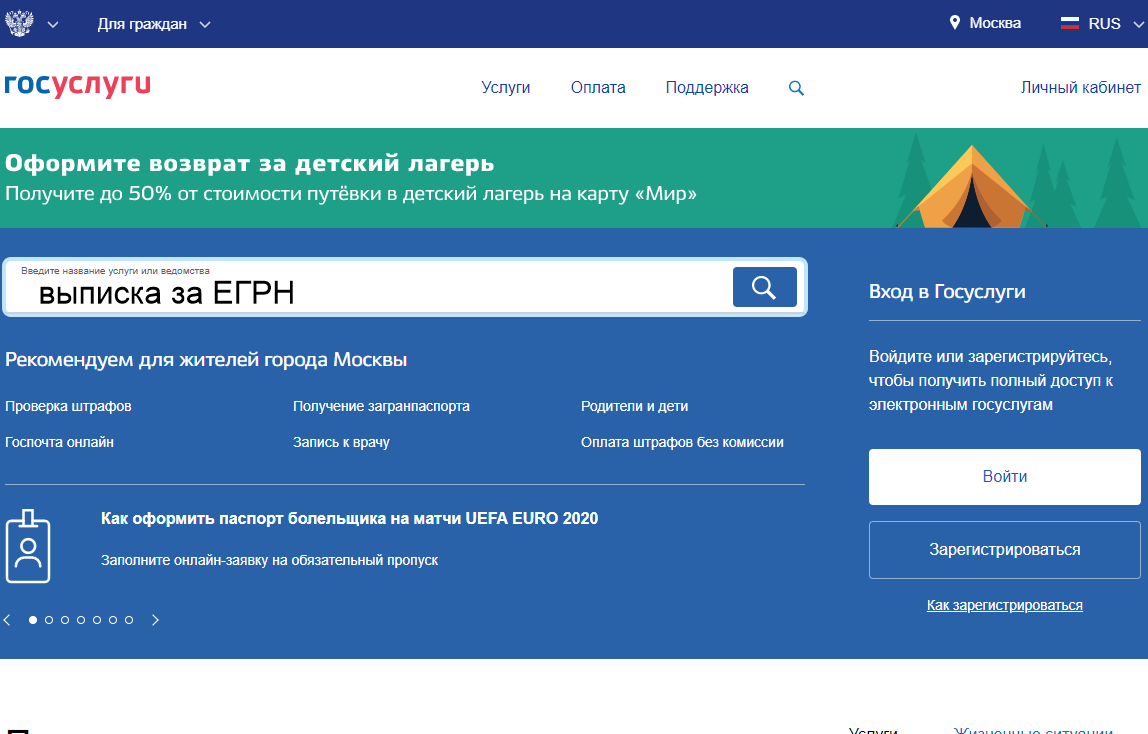
Task: Open 'Получение загранпаспорта' link
Action: click(x=381, y=406)
